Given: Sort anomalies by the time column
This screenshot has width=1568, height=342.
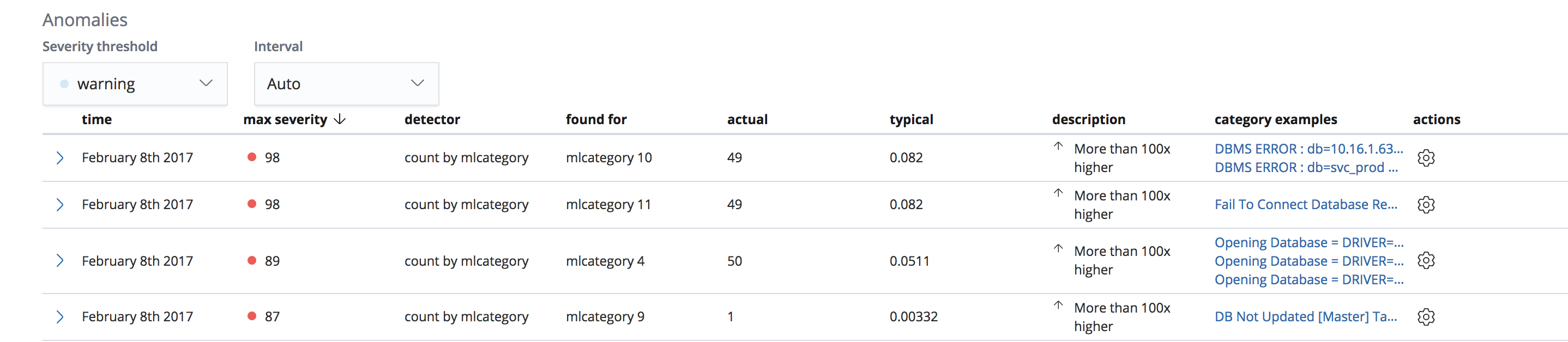Looking at the screenshot, I should pos(97,119).
